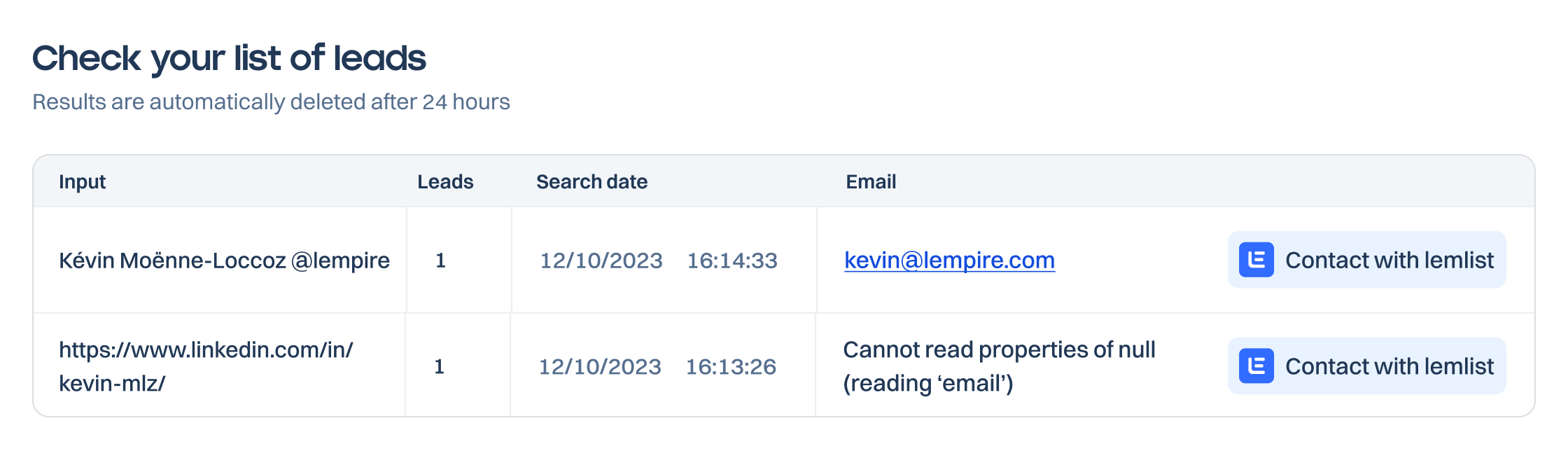The image size is (1568, 451).
Task: Click lemlist icon in Kévin Moënne-Loccoz row
Action: 1256,260
